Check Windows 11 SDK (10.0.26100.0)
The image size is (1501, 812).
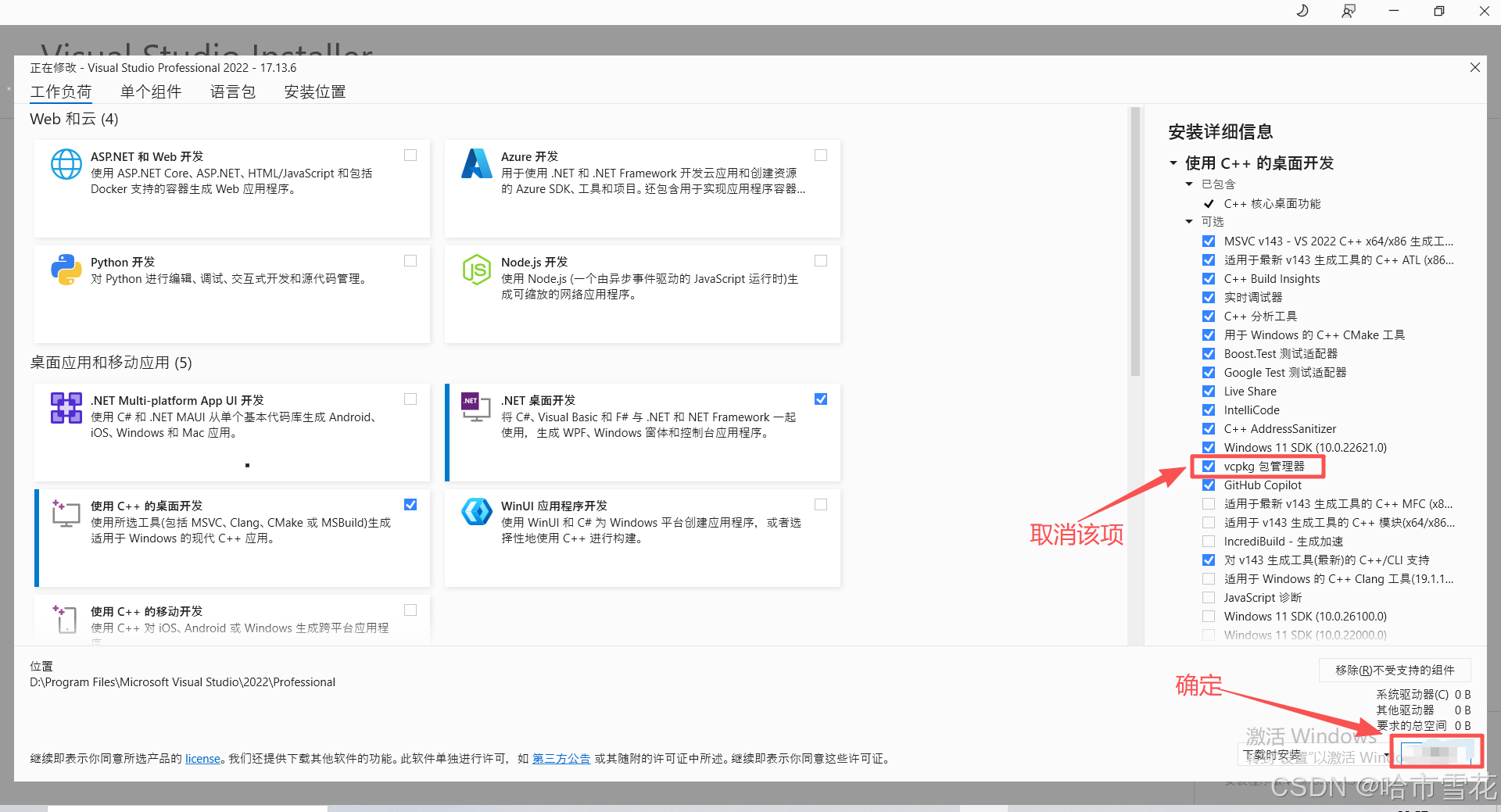tap(1209, 617)
